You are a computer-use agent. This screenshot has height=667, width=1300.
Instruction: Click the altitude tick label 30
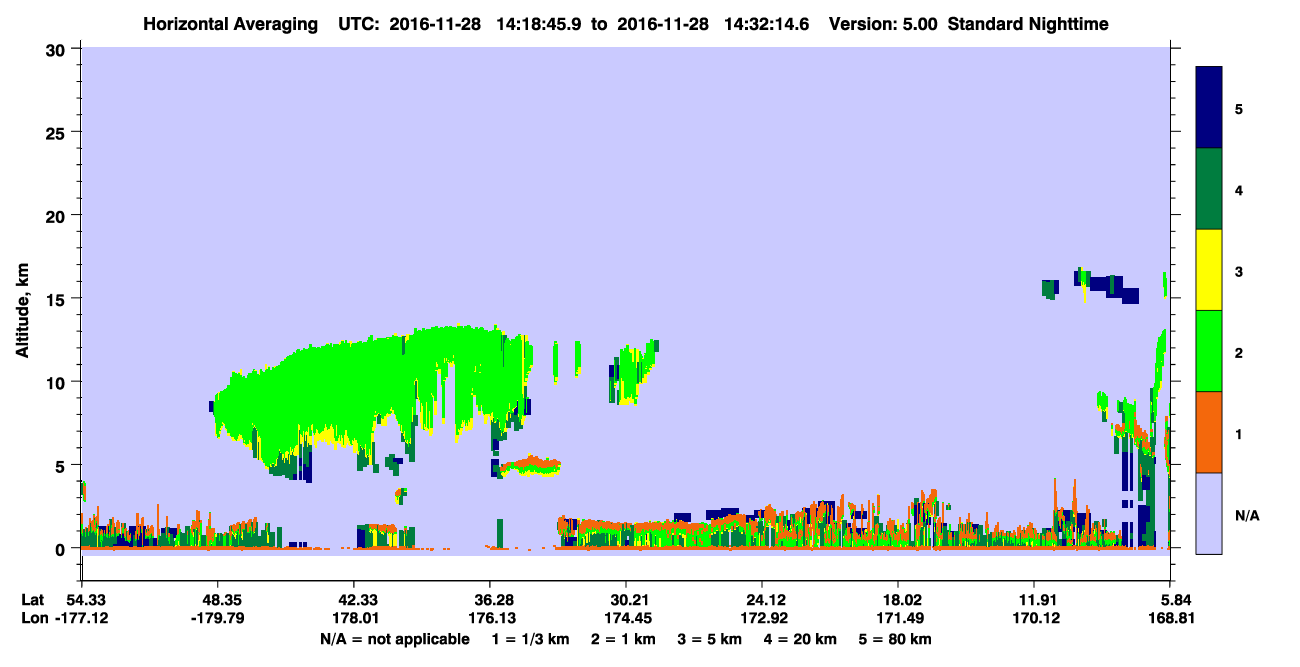pyautogui.click(x=57, y=48)
